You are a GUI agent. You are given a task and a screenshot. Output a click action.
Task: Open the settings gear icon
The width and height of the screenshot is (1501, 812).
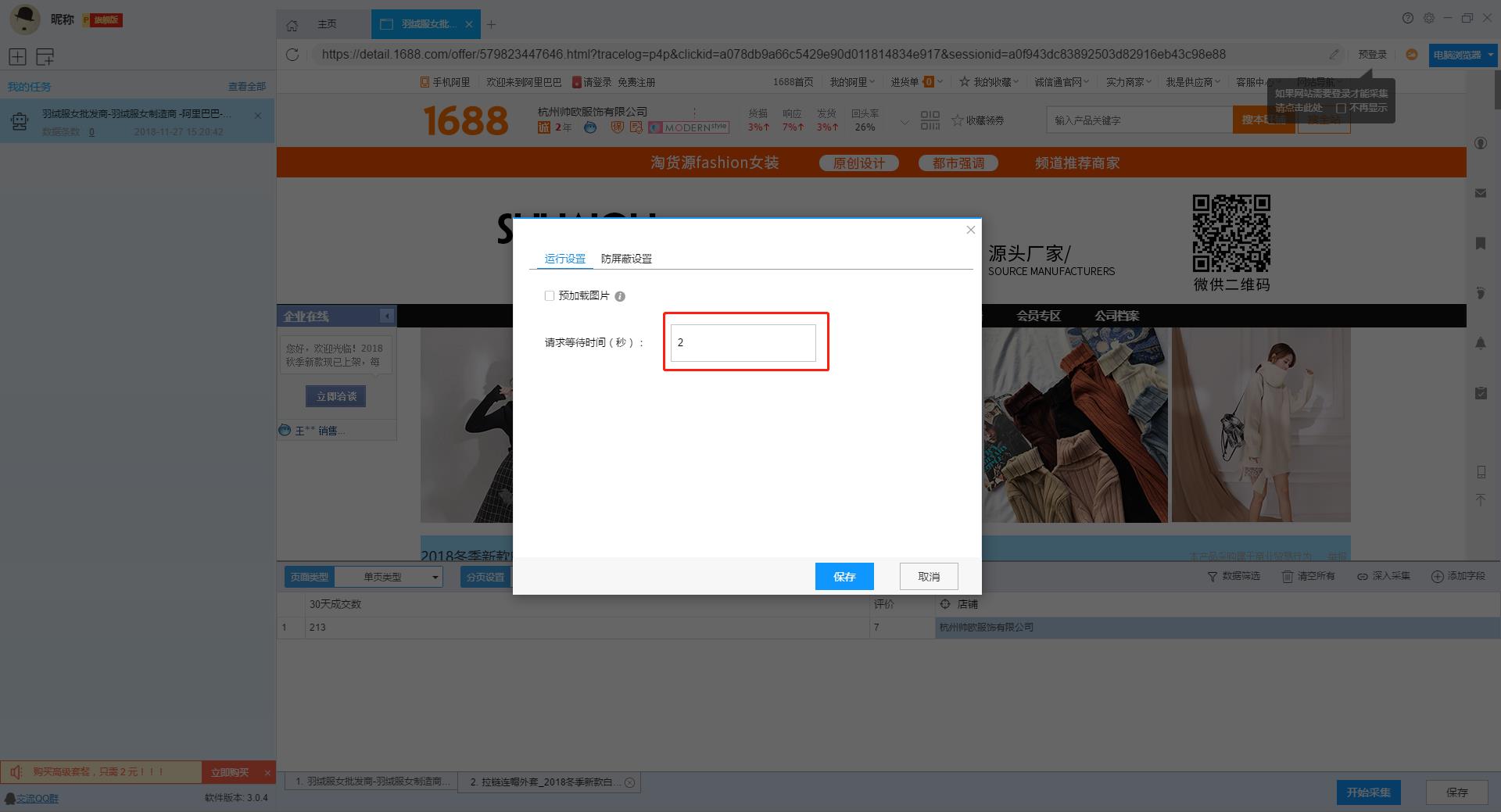tap(1429, 18)
